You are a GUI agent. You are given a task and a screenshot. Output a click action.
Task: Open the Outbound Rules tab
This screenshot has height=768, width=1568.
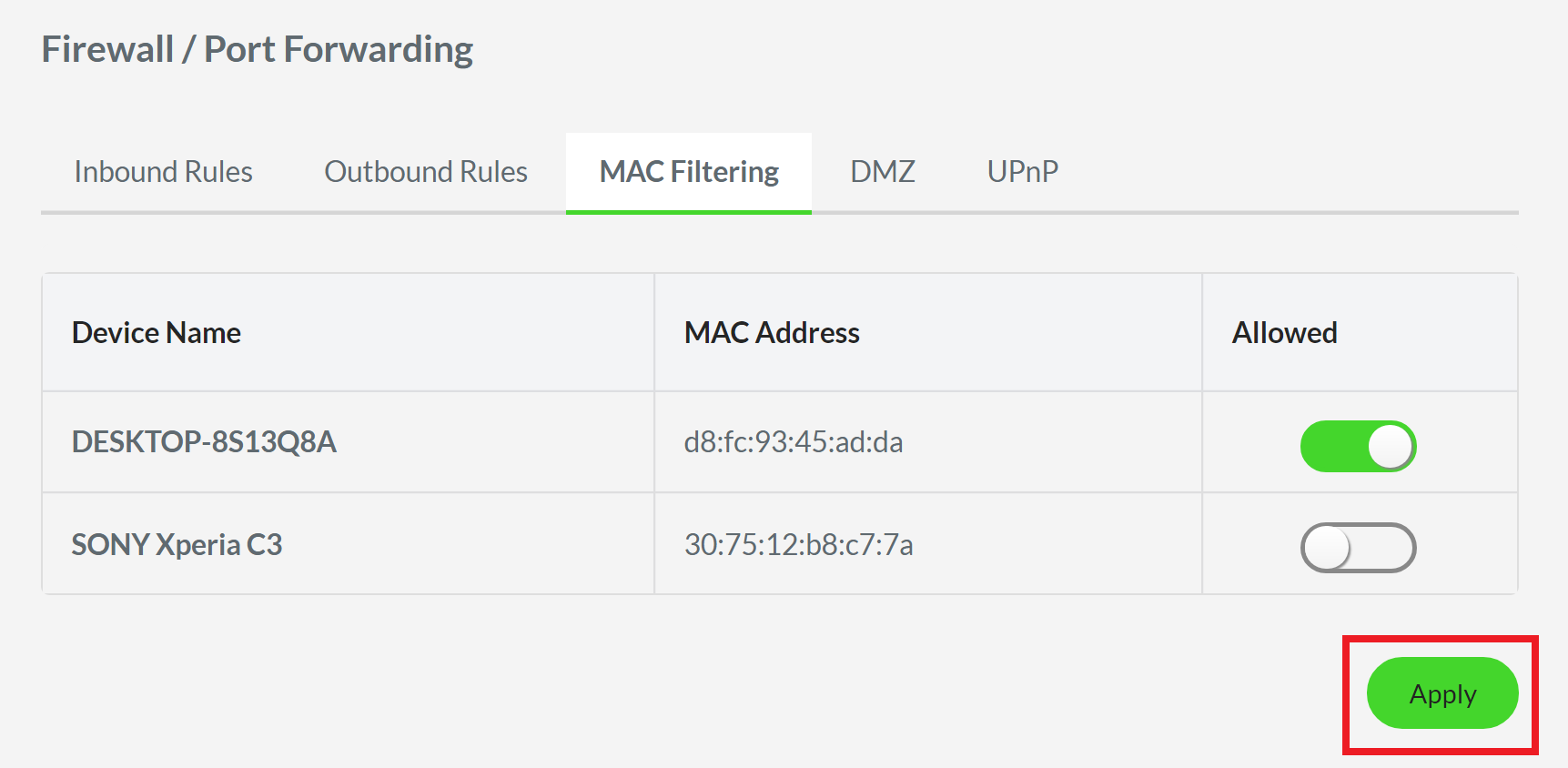[x=426, y=172]
